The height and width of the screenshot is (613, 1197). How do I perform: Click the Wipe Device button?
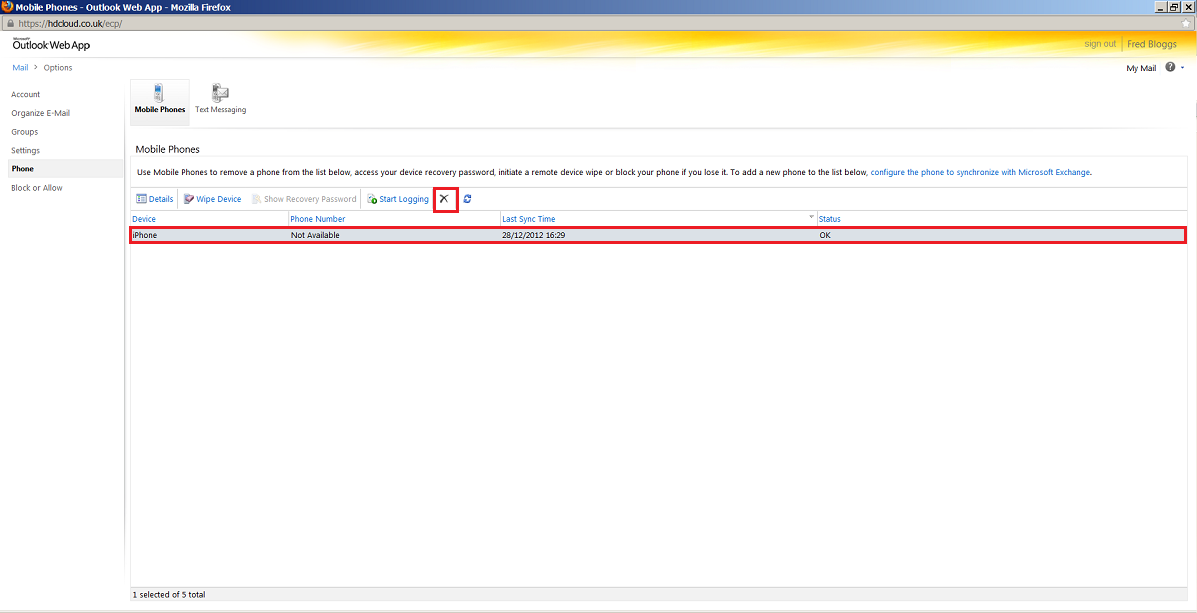click(x=213, y=199)
